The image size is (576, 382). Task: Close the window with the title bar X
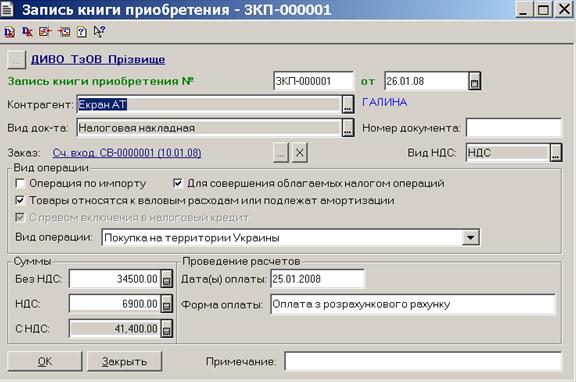564,9
